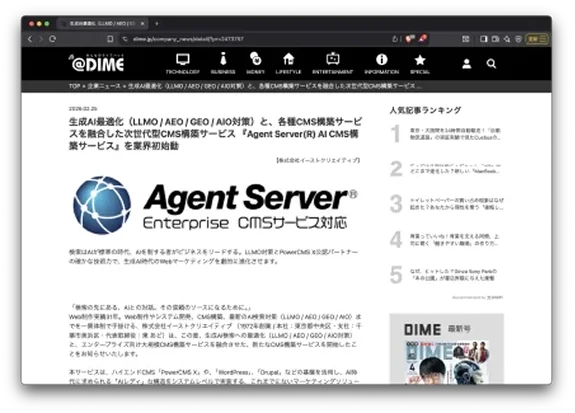Close the current browser tab
The image size is (575, 413).
coord(142,23)
